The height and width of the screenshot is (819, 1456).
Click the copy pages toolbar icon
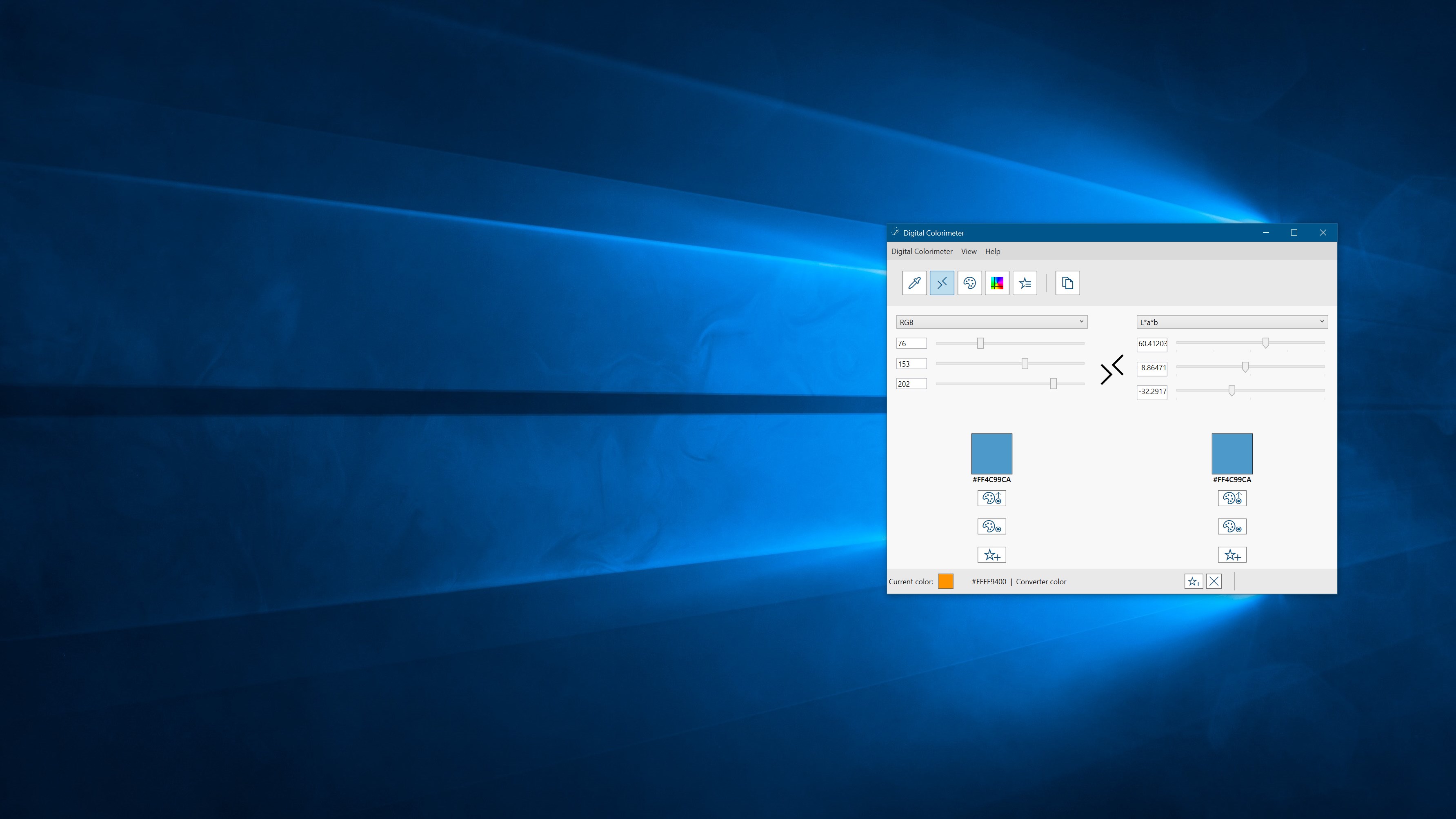pyautogui.click(x=1067, y=283)
